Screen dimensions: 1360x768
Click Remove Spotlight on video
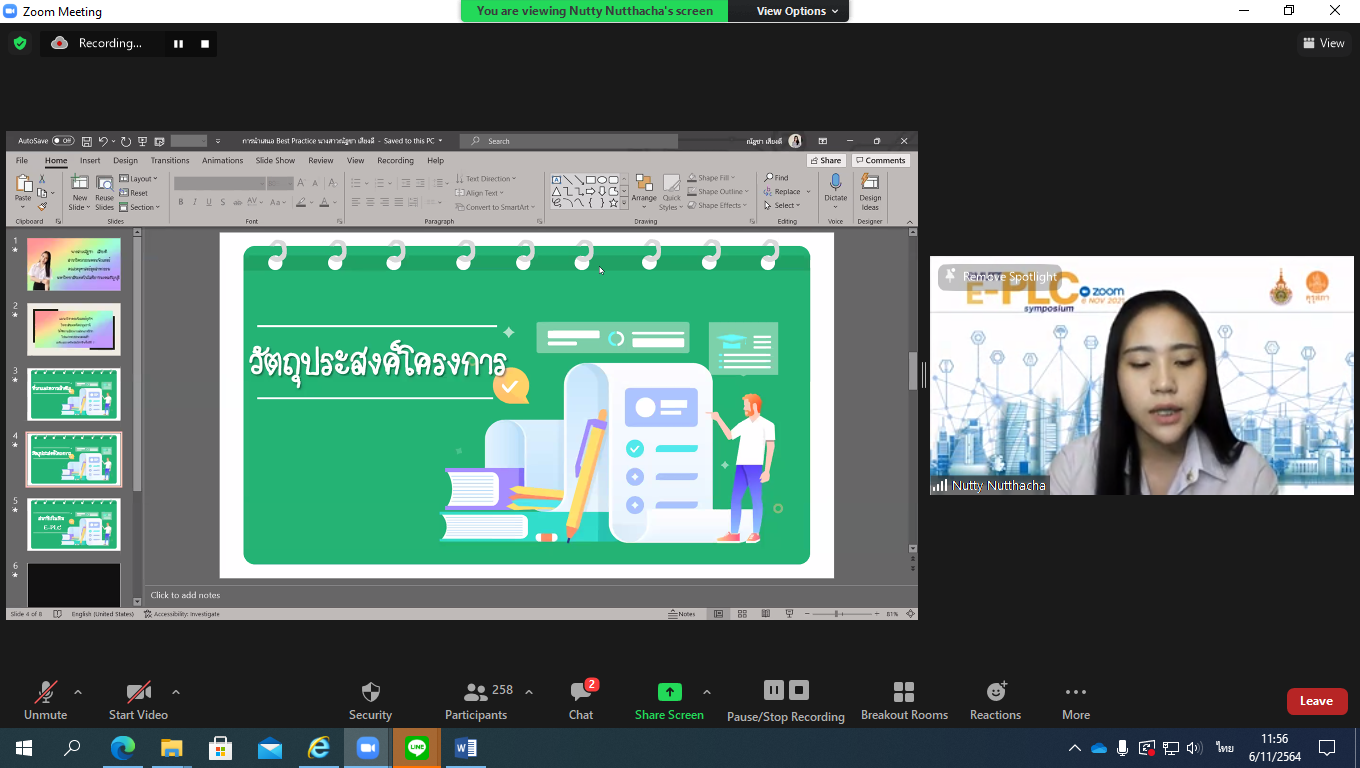[999, 277]
